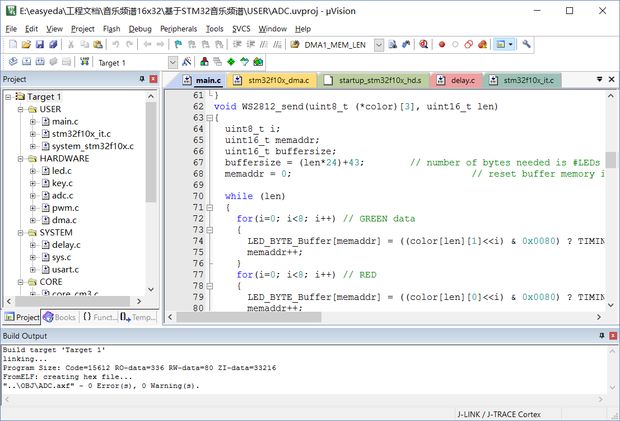Expand the main.c node in the project tree
Screen dimensions: 620x421
click(33, 122)
